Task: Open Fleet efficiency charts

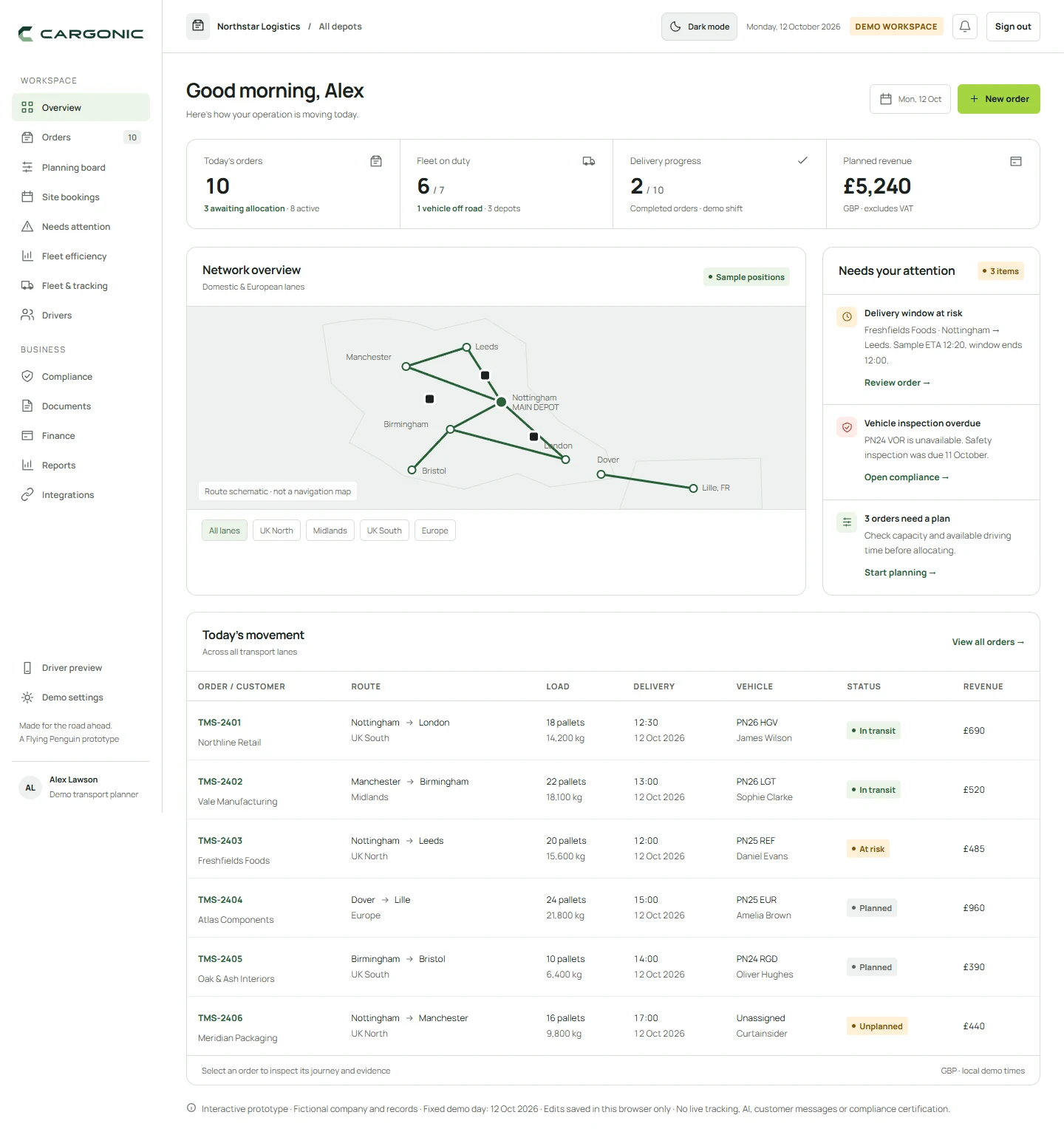Action: click(81, 256)
